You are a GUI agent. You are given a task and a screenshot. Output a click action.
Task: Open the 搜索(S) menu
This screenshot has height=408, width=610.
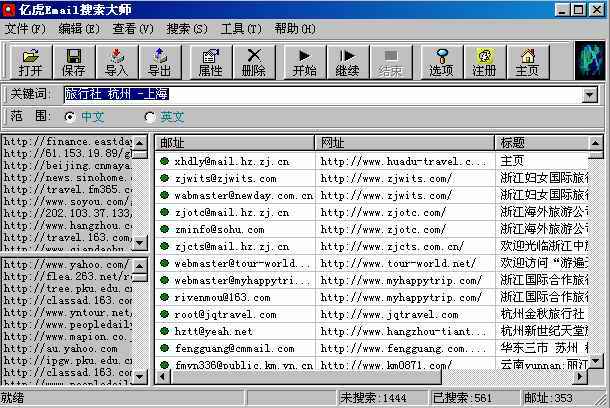(187, 29)
